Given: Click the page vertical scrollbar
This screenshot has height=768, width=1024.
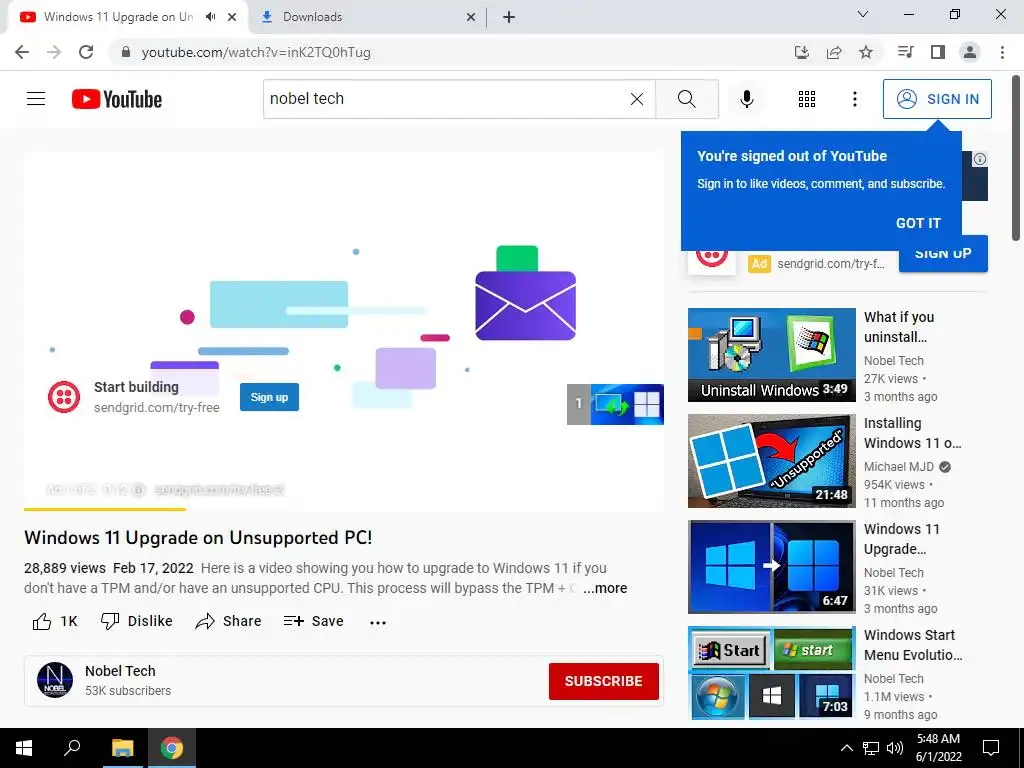Looking at the screenshot, I should pyautogui.click(x=1016, y=157).
